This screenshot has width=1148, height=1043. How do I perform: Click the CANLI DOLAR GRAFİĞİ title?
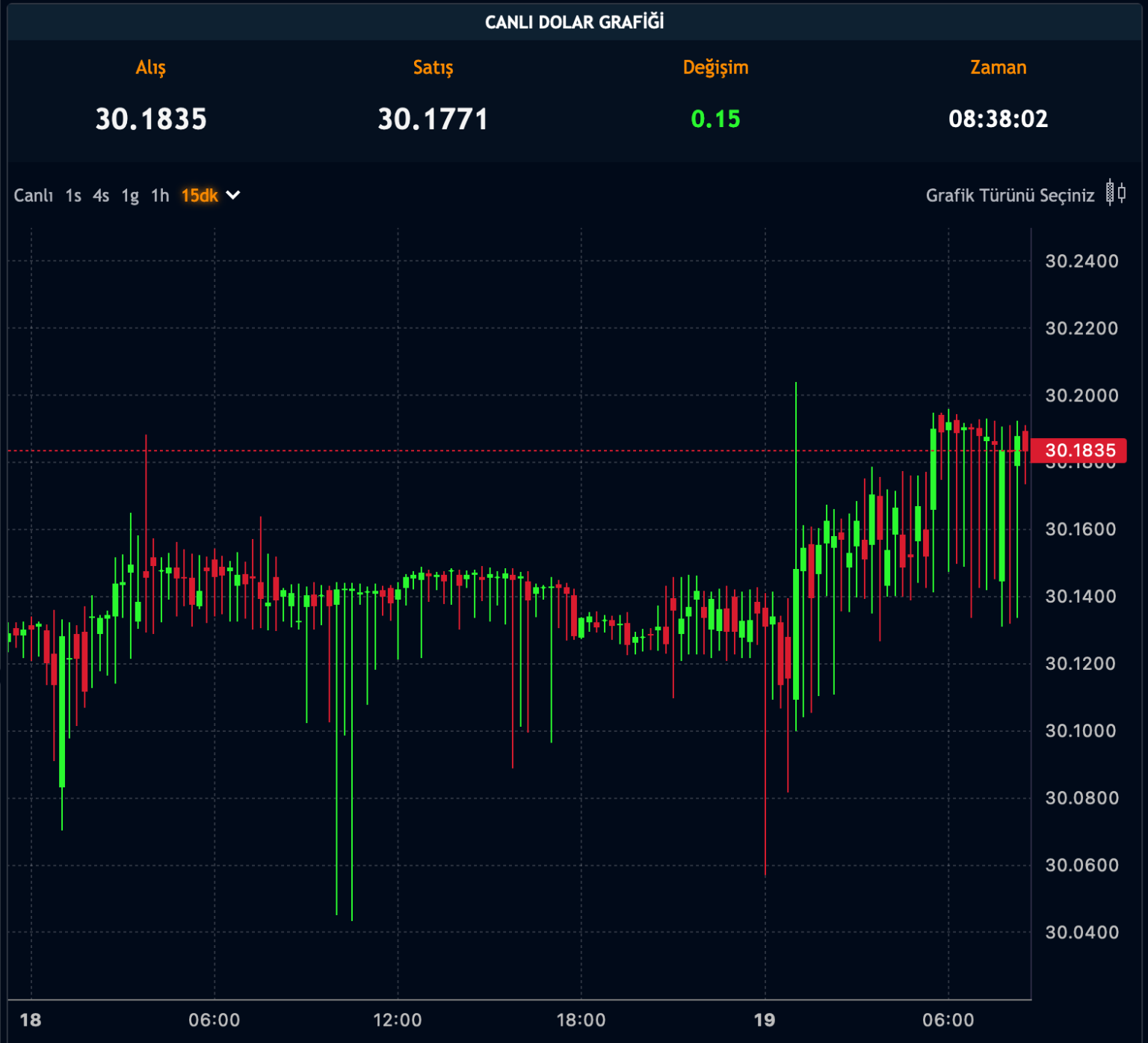(x=574, y=22)
